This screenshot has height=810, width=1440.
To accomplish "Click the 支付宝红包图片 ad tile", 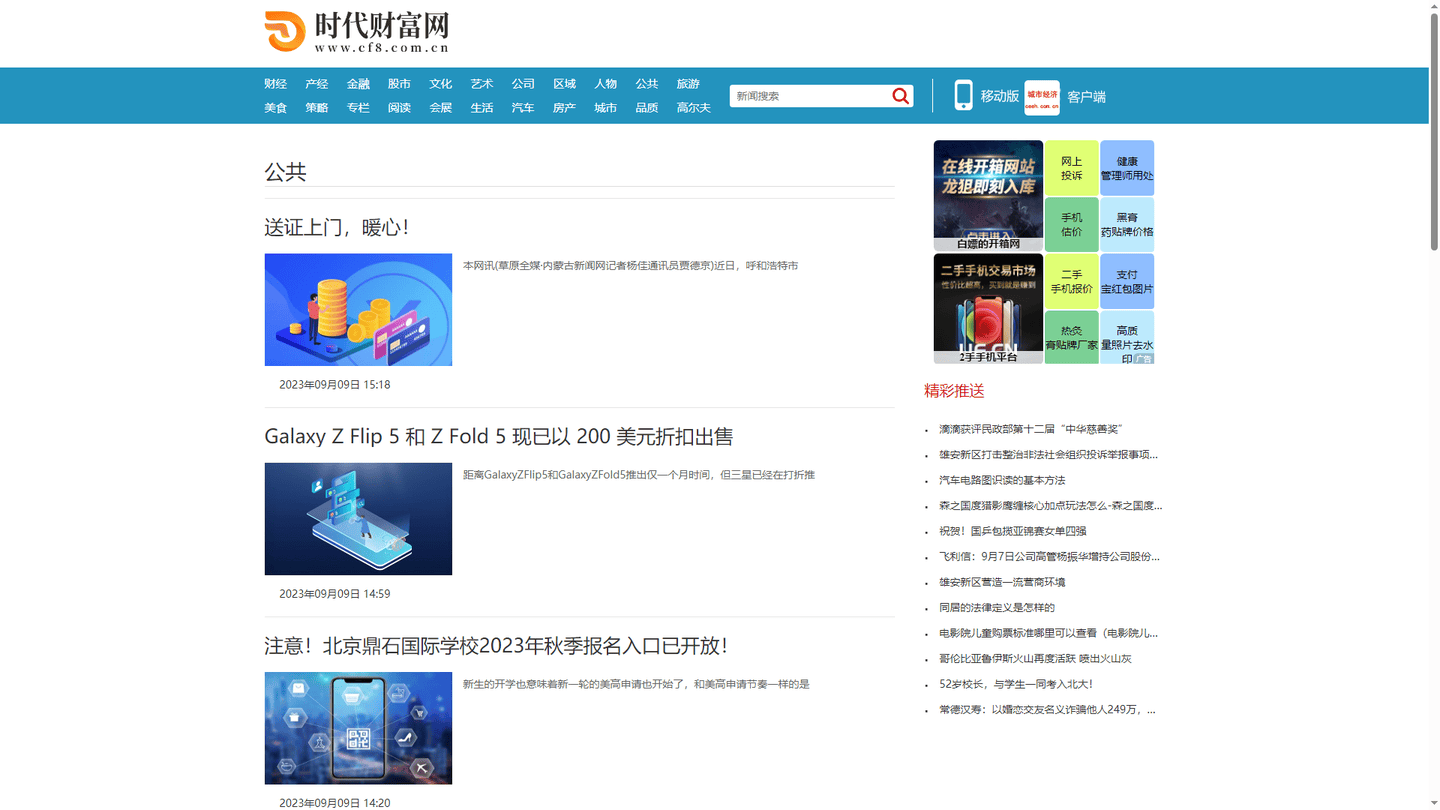I will tap(1127, 281).
